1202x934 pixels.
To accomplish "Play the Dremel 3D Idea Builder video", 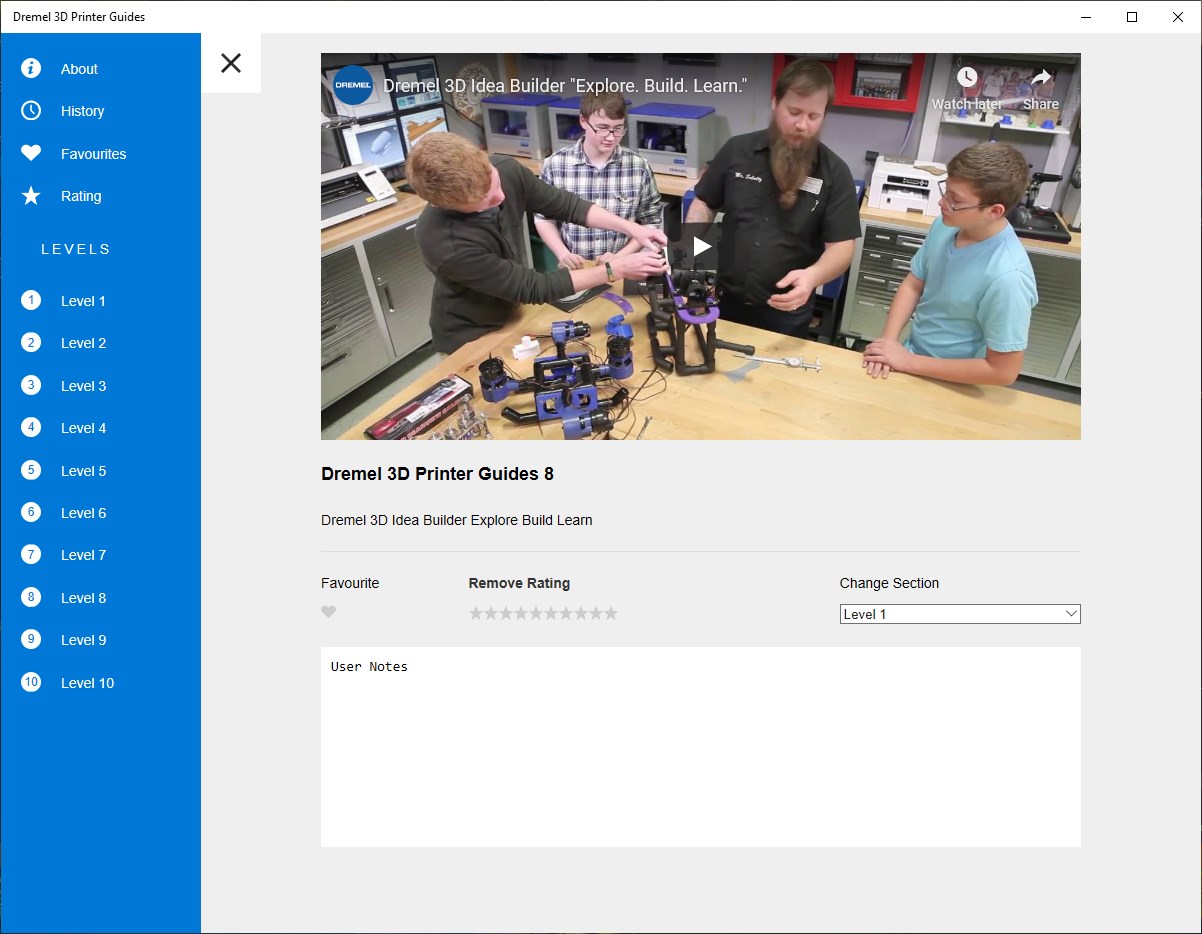I will [701, 246].
